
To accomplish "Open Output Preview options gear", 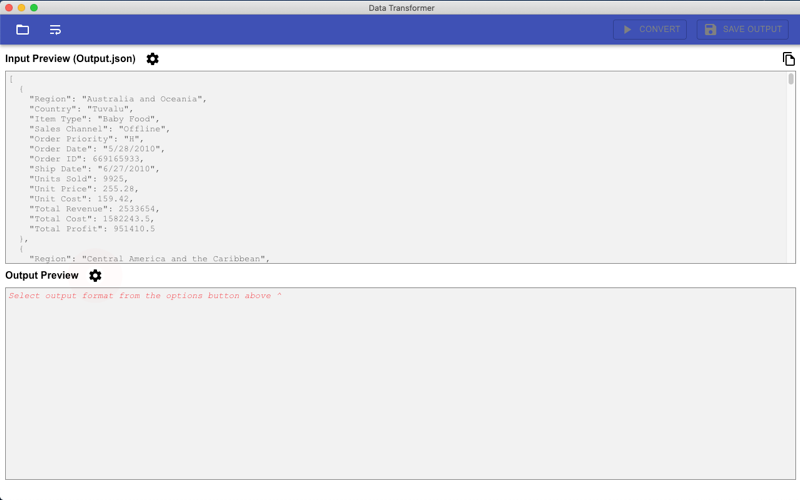I will tap(95, 276).
